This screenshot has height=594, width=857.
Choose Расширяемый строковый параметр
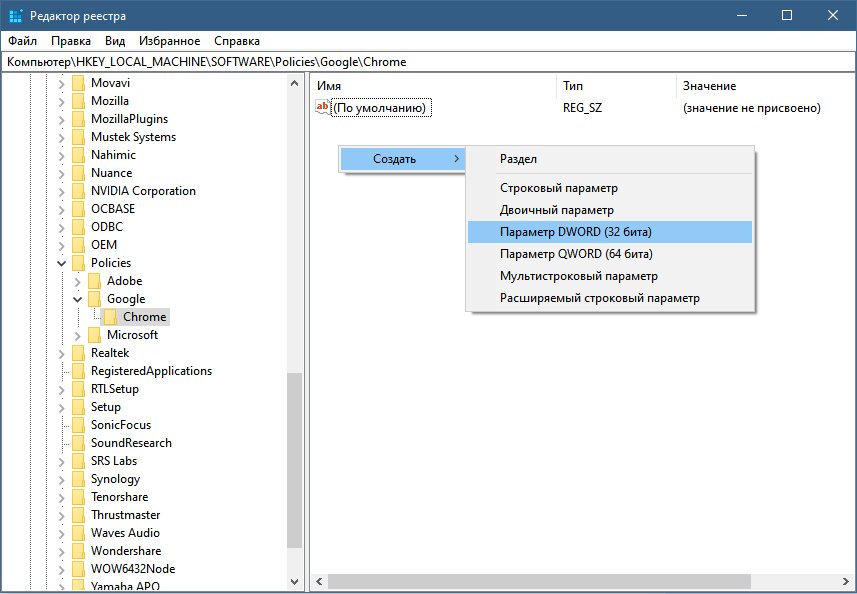click(610, 298)
